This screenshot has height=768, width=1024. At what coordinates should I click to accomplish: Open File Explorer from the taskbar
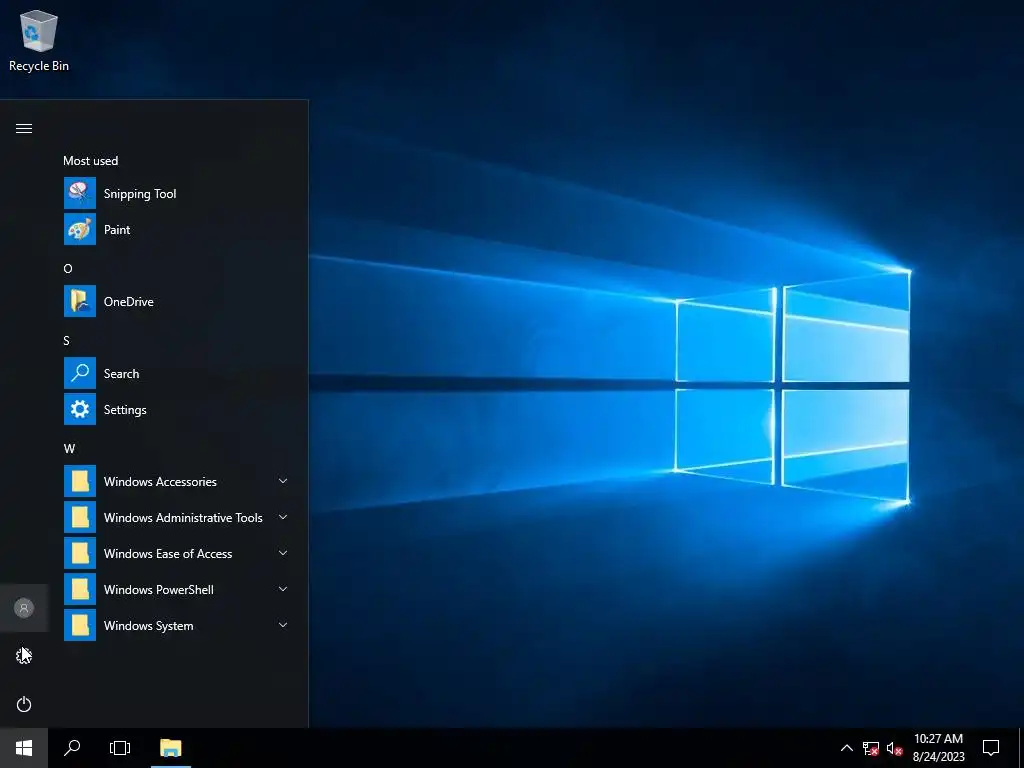click(x=170, y=748)
